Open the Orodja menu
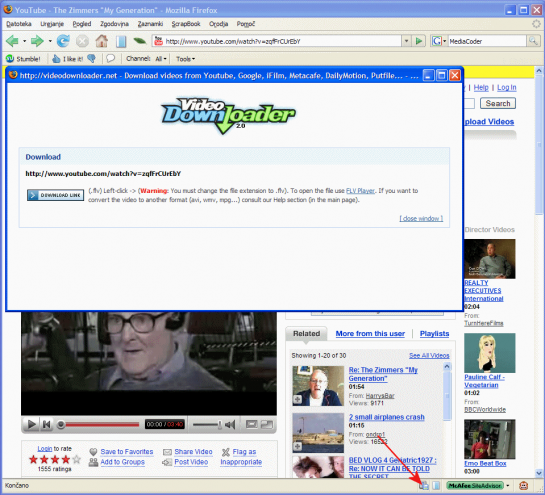545x495 pixels. 219,24
